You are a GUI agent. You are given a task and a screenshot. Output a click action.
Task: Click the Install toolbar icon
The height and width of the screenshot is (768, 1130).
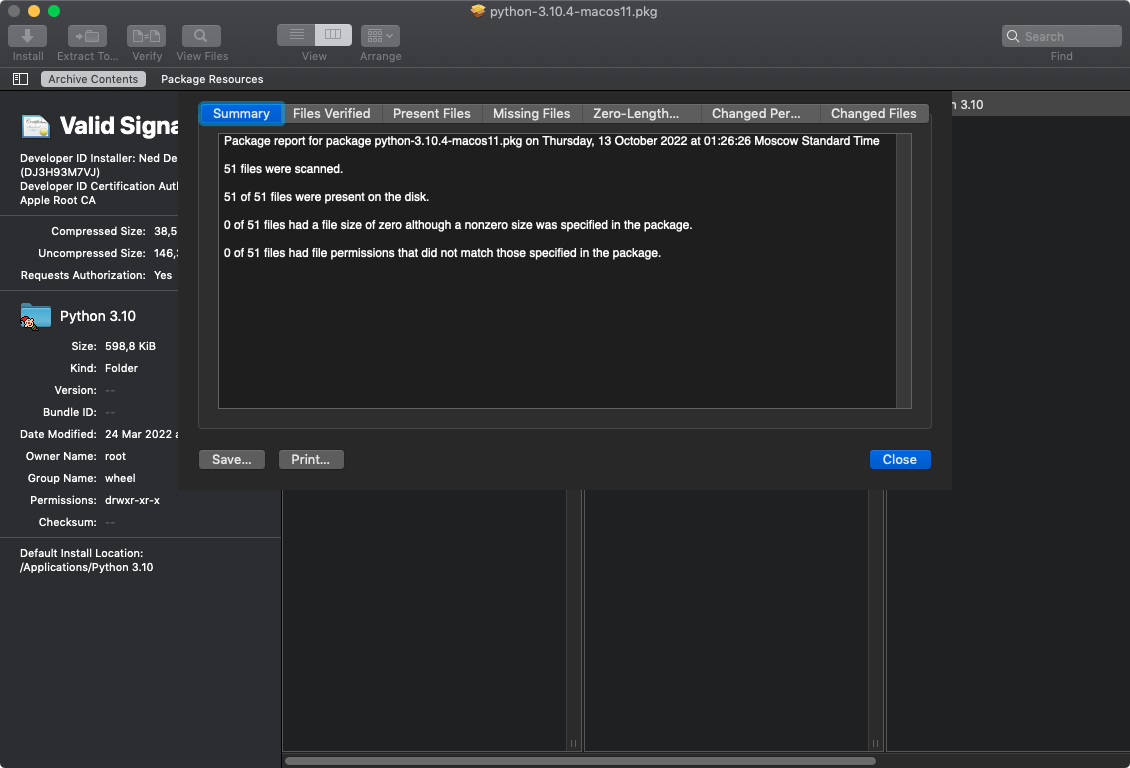[28, 36]
